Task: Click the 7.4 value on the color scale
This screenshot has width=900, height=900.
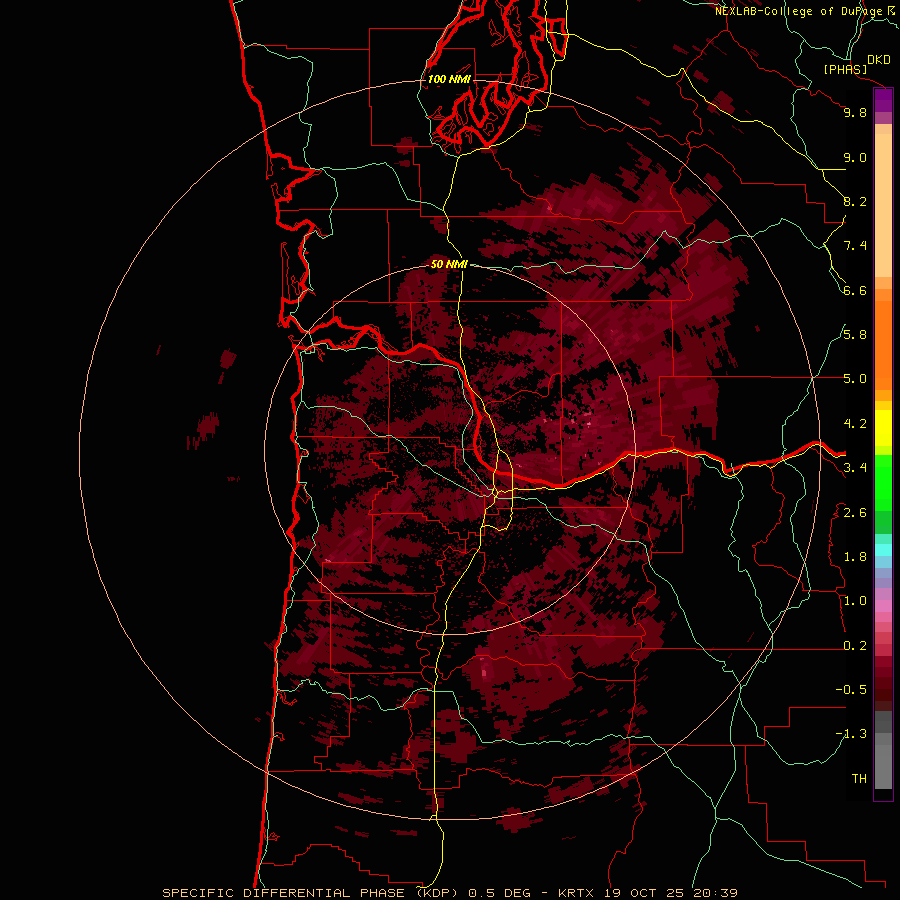Action: [x=855, y=246]
